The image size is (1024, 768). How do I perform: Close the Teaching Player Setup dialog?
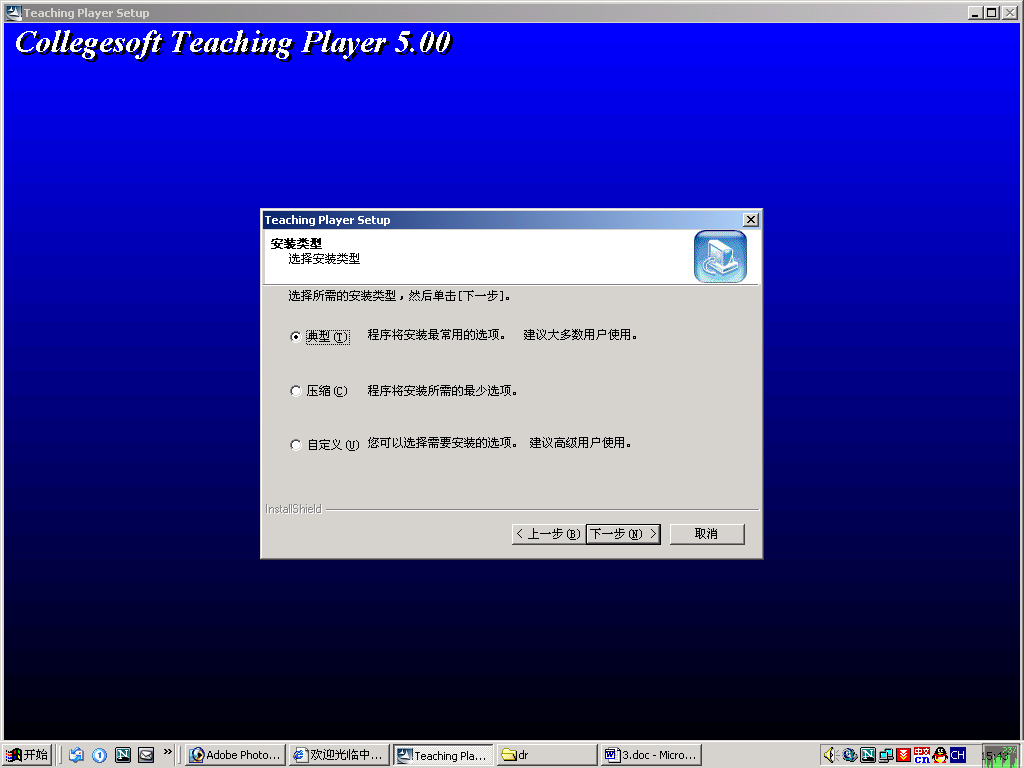click(751, 220)
